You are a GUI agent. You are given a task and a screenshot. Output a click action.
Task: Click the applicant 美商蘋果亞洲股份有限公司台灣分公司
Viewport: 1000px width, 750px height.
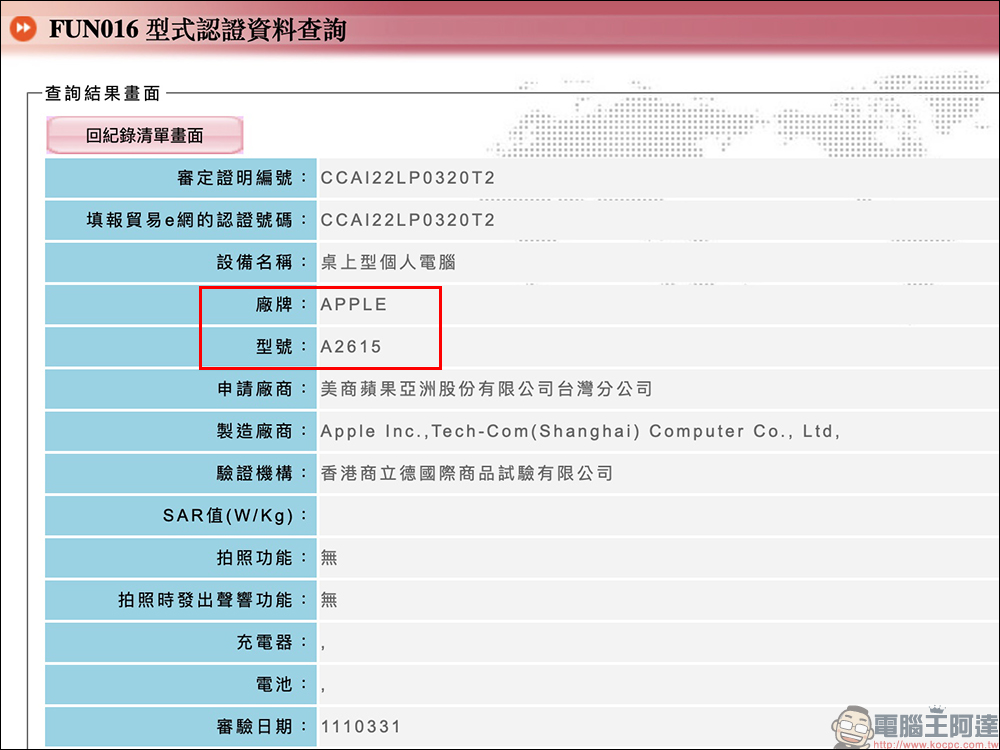486,389
